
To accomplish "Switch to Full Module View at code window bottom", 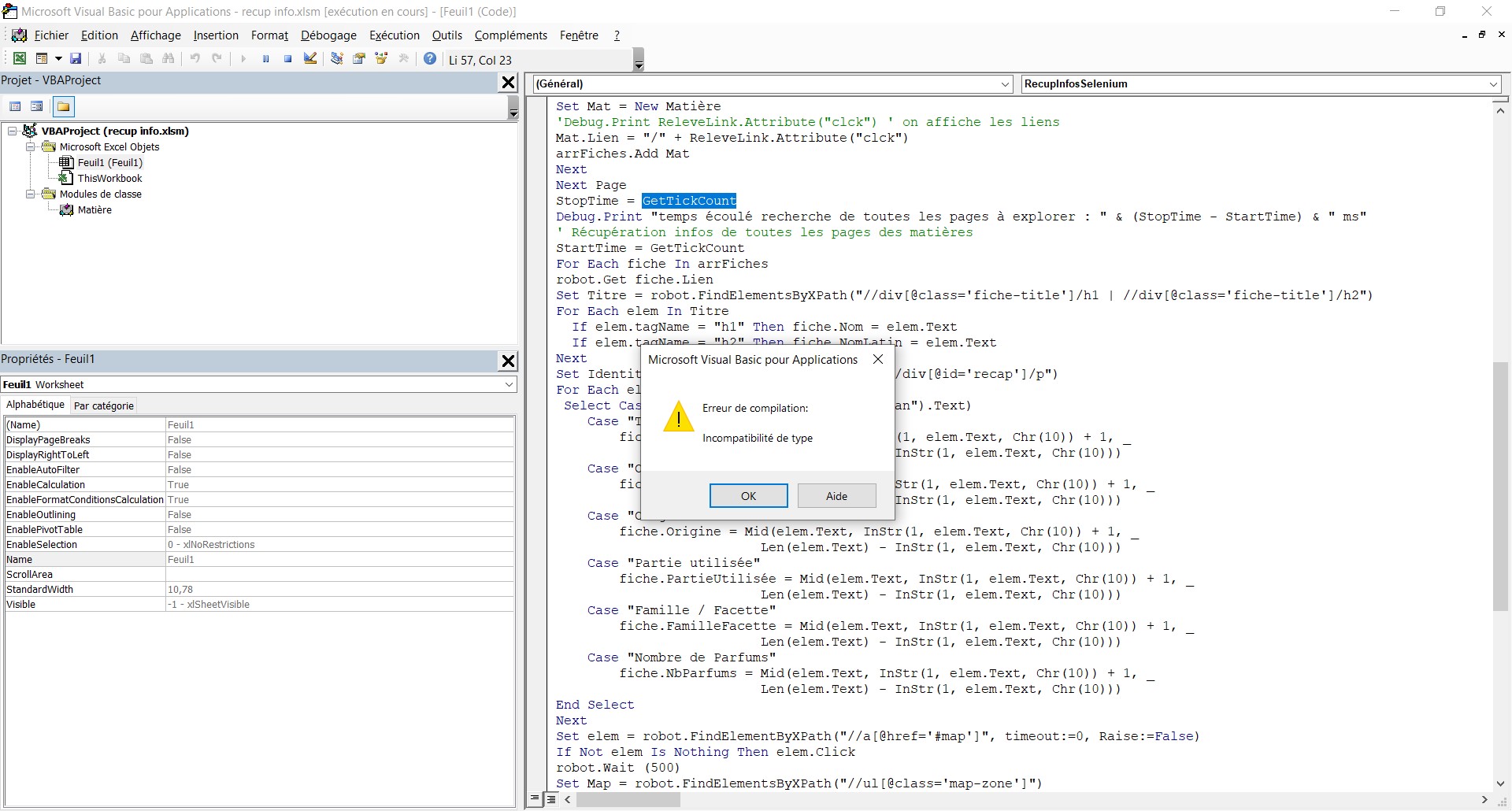I will click(551, 799).
